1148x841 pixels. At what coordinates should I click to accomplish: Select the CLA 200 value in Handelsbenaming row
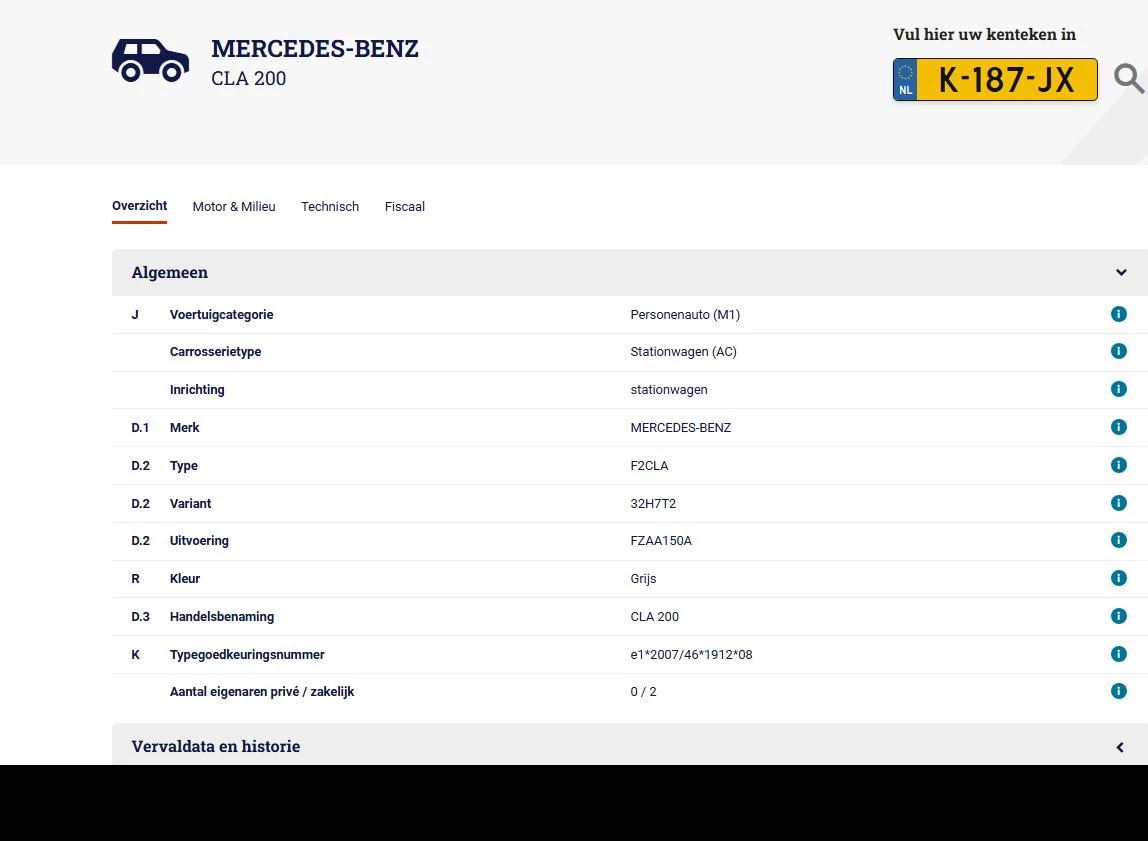[654, 616]
